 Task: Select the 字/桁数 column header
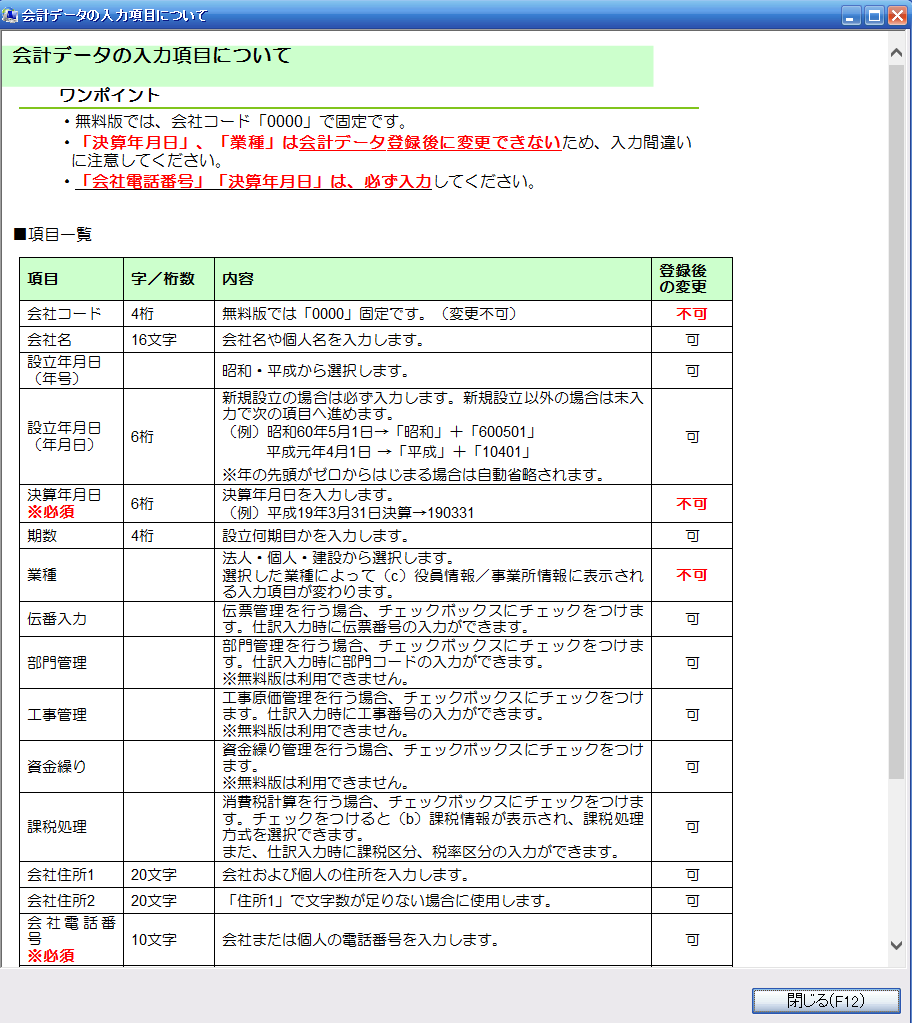click(x=163, y=279)
